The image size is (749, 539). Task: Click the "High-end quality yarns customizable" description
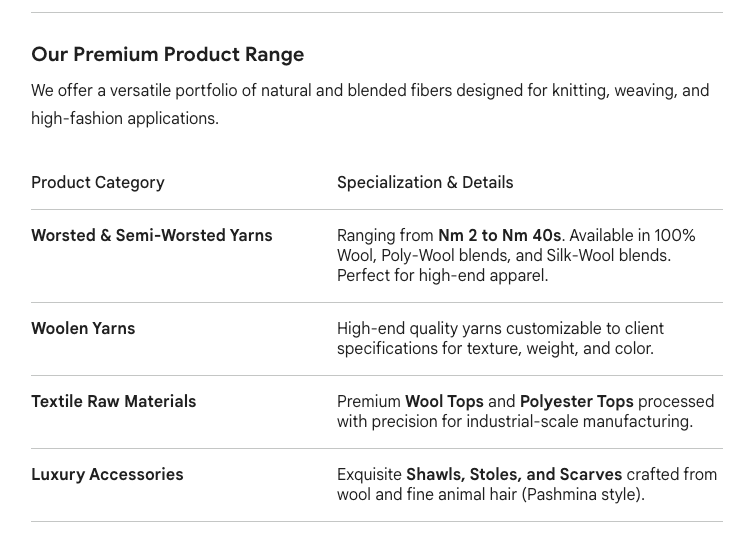[x=500, y=329]
